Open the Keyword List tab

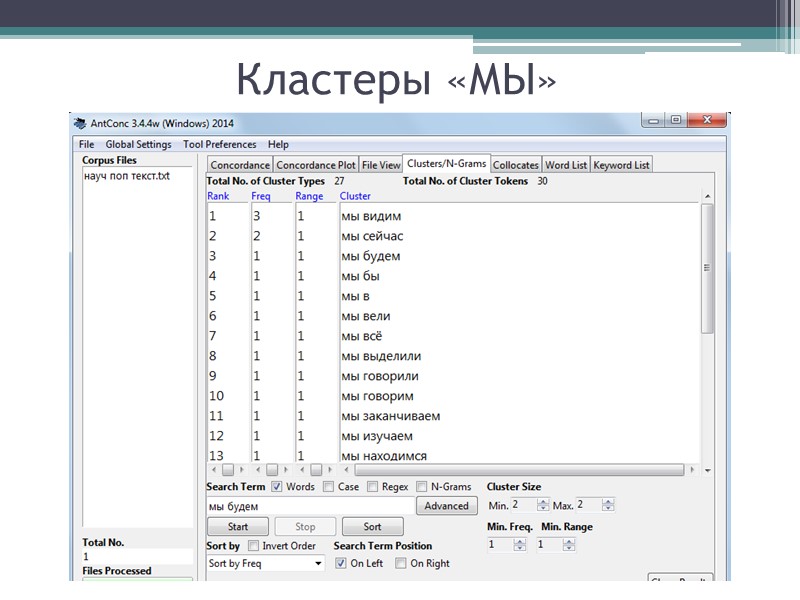point(621,164)
